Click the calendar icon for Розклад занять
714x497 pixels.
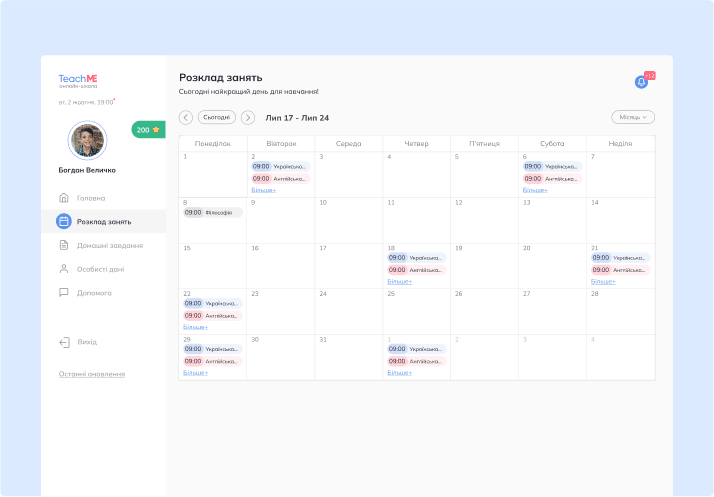pos(64,221)
